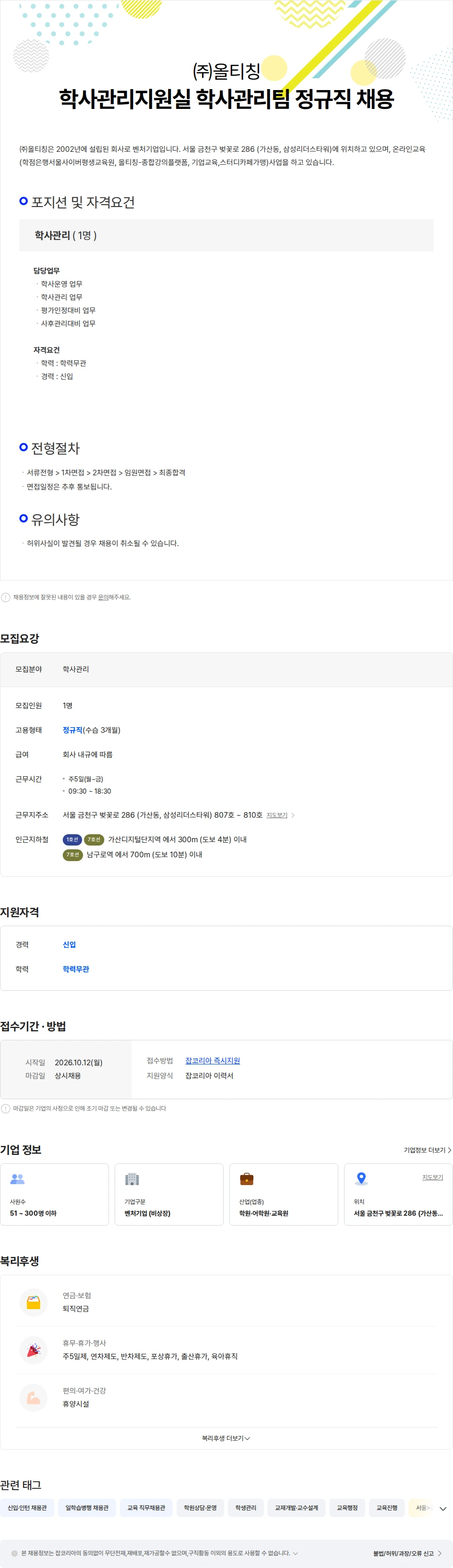Click the 1호선 subway line badge
The image size is (453, 1568).
(73, 839)
